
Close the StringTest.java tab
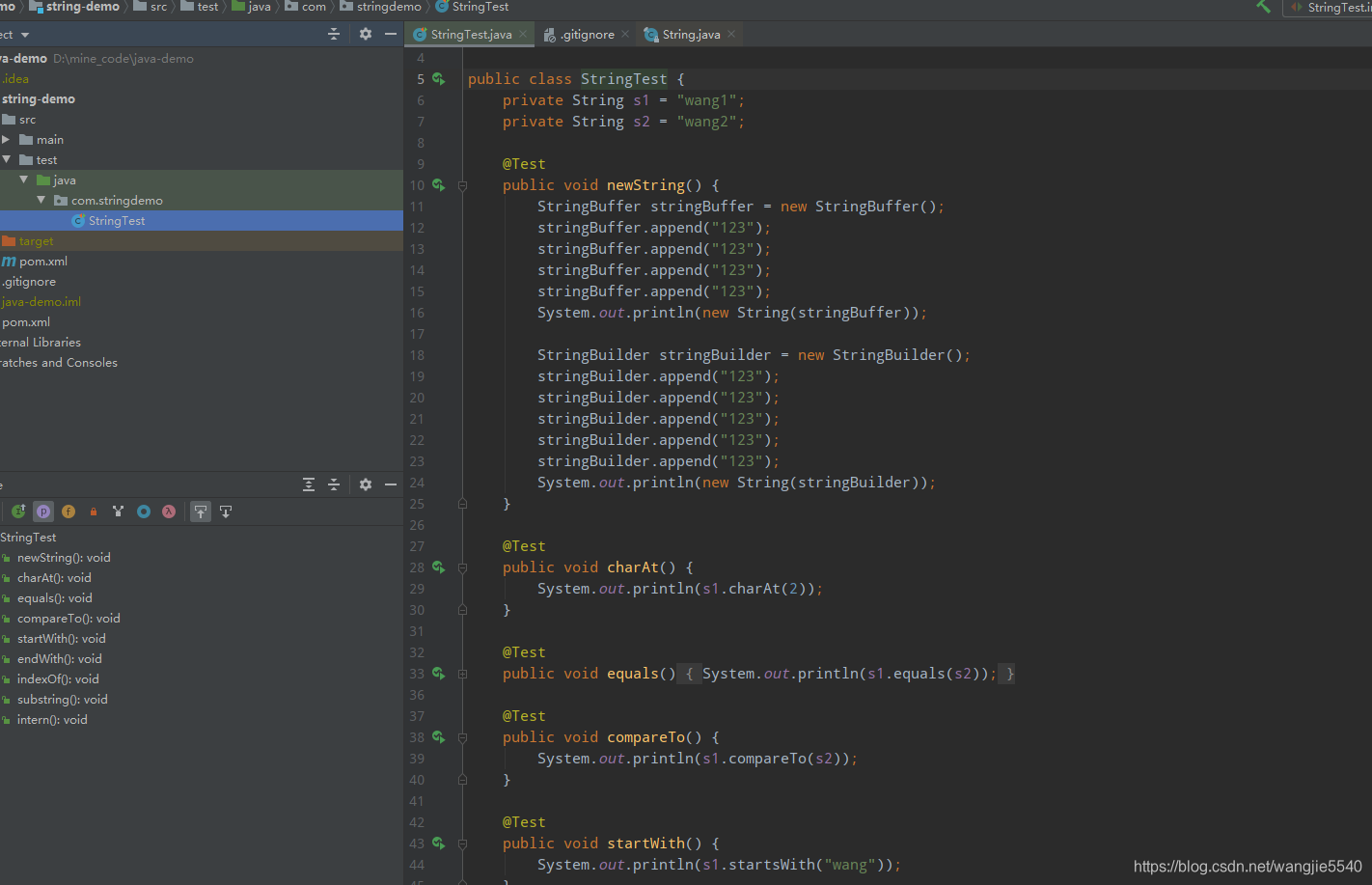click(524, 34)
